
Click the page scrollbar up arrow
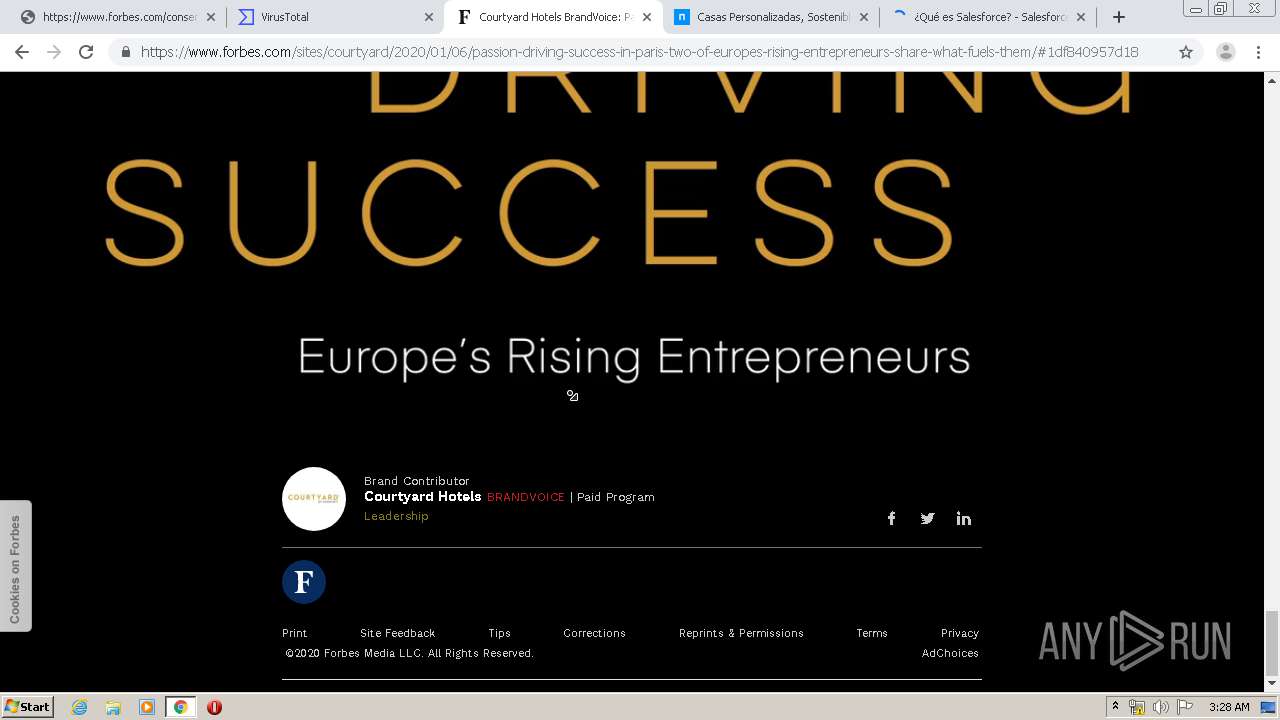[x=1272, y=80]
